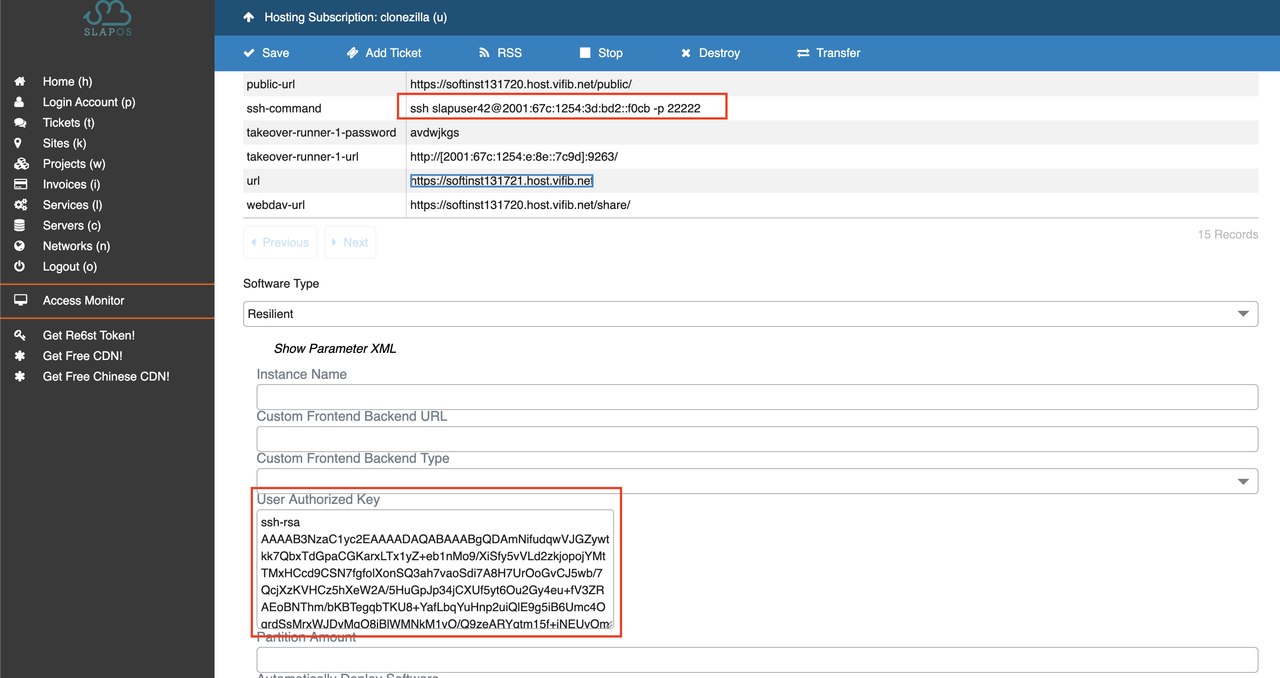Click the User Authorized Key text area
1280x678 pixels.
pyautogui.click(x=435, y=571)
